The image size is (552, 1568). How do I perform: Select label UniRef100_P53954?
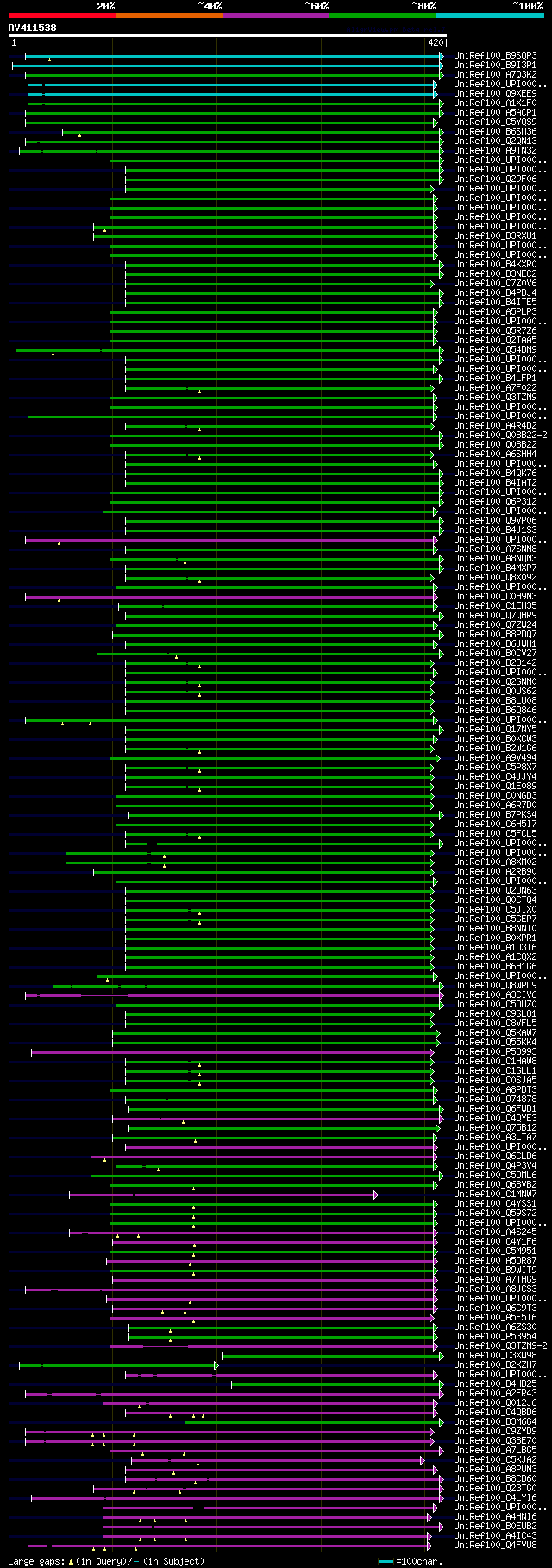click(495, 1336)
